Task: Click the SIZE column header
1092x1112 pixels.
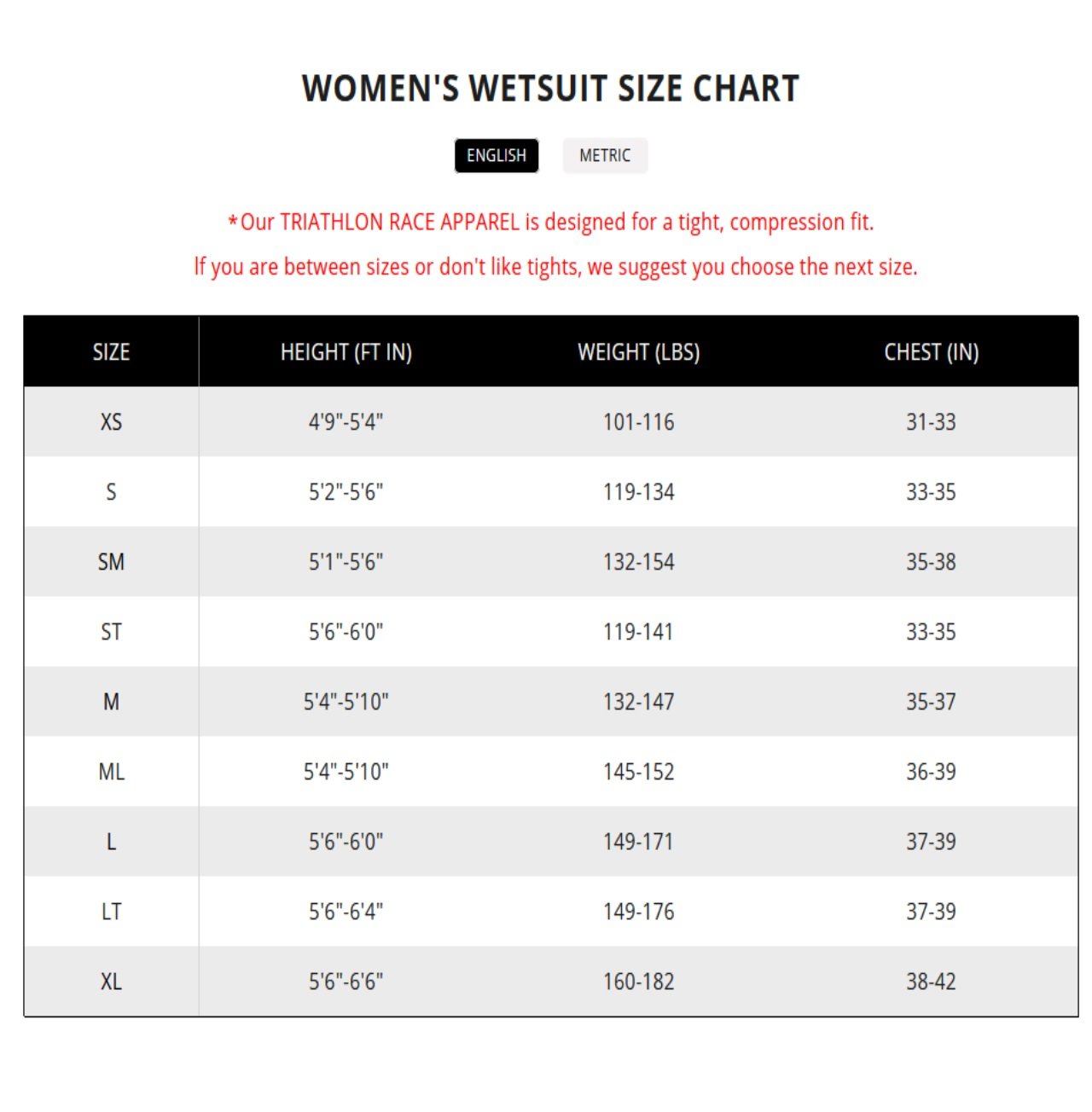Action: tap(111, 352)
